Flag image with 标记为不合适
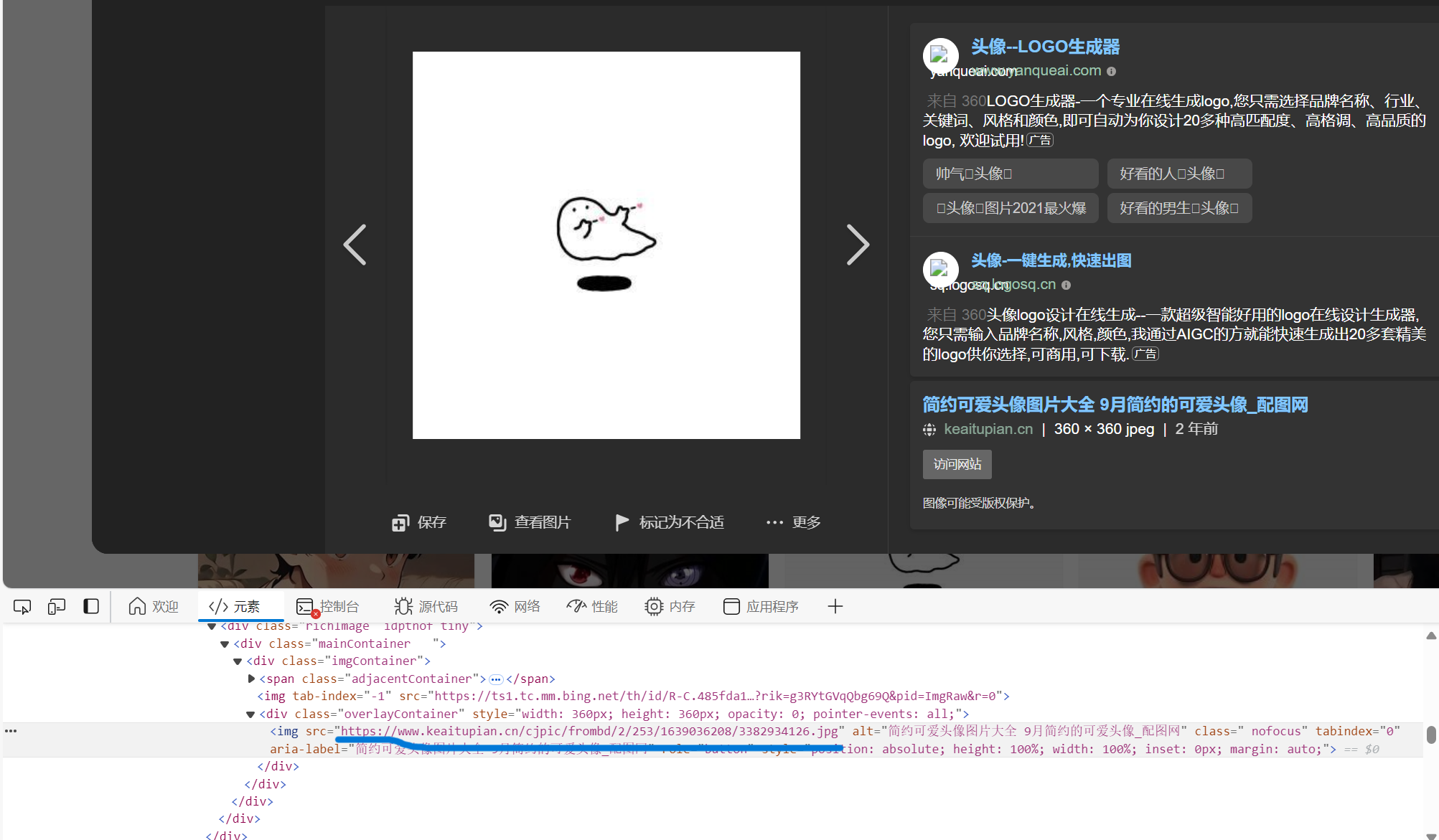This screenshot has width=1439, height=840. click(x=670, y=523)
